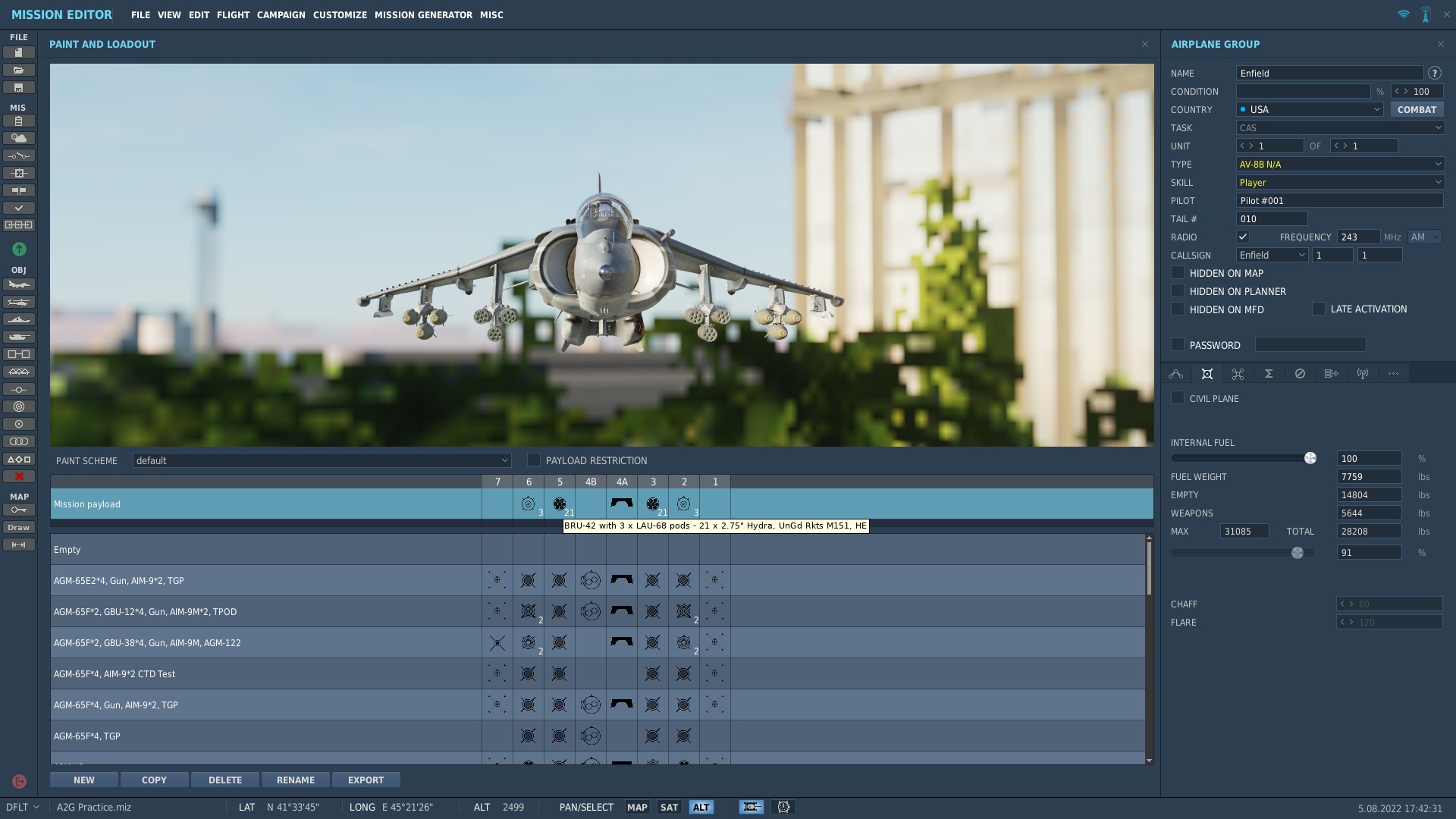Enable HIDDEN ON MAP checkbox
The image size is (1456, 819).
point(1178,273)
